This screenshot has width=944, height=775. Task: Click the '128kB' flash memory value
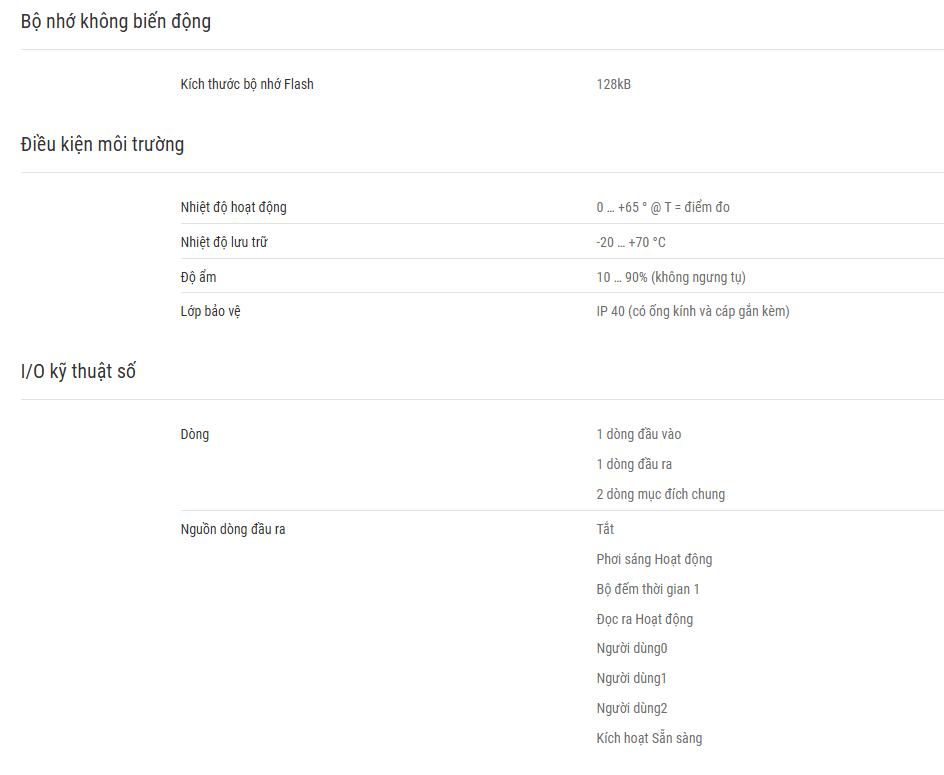click(613, 84)
